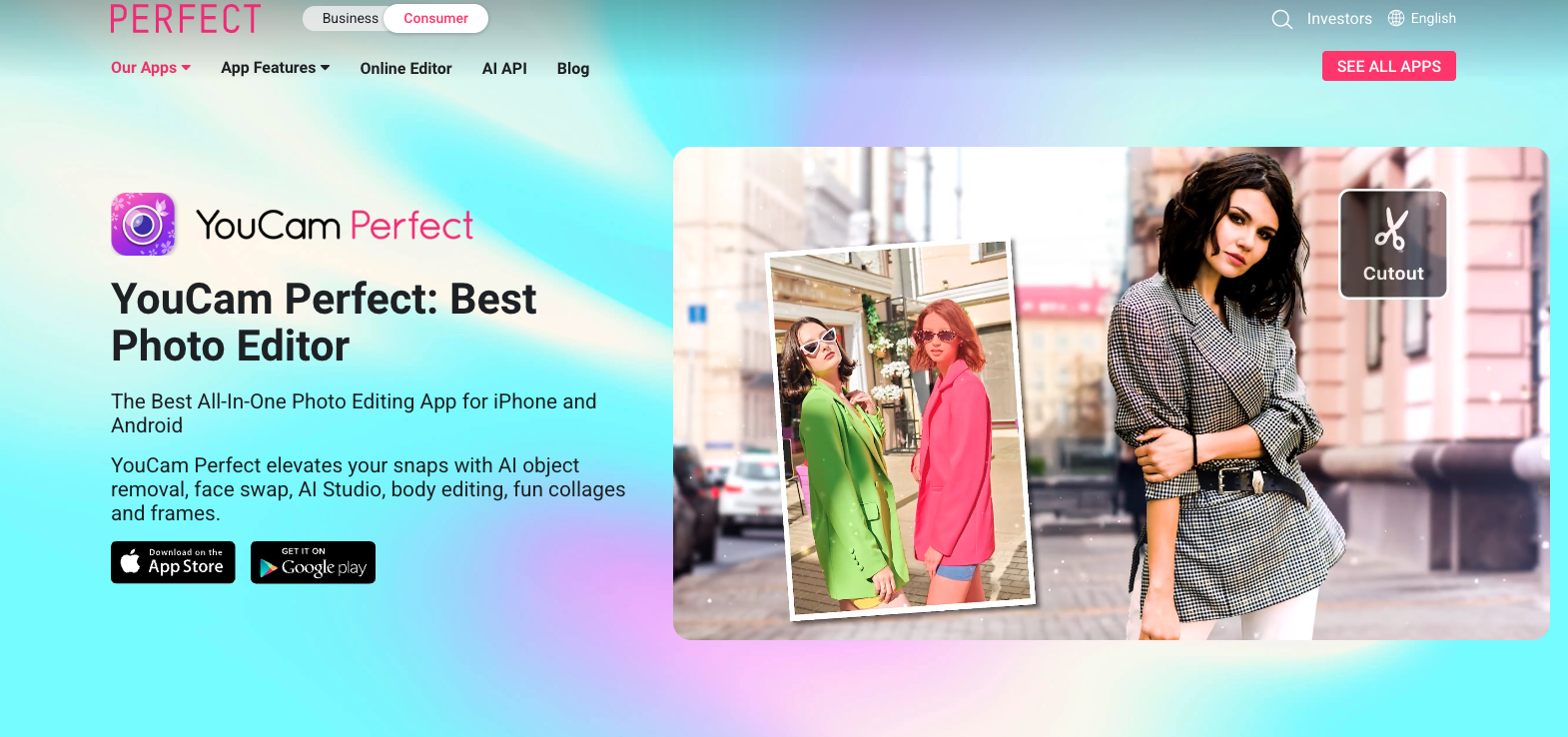The image size is (1568, 737).
Task: Open the AI API menu item
Action: pos(504,68)
